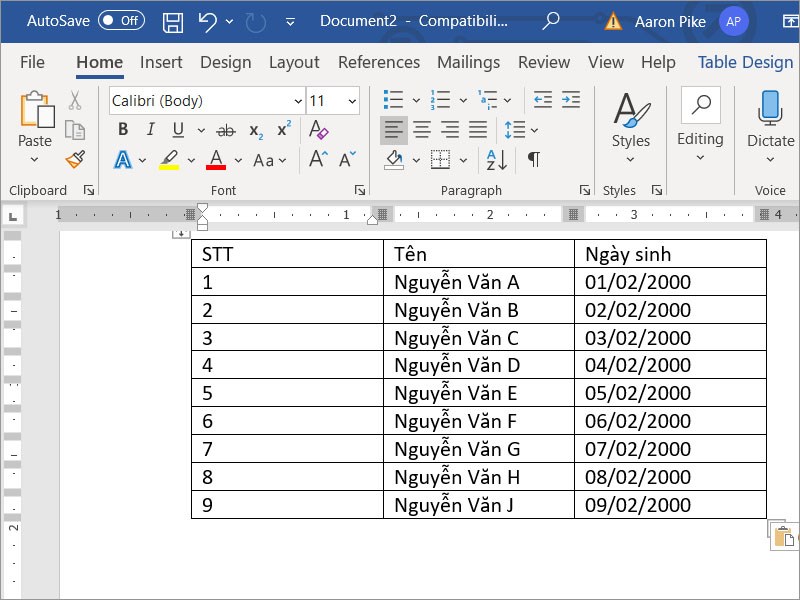Image resolution: width=800 pixels, height=600 pixels.
Task: Click the Aaron Pike account name
Action: pyautogui.click(x=670, y=21)
